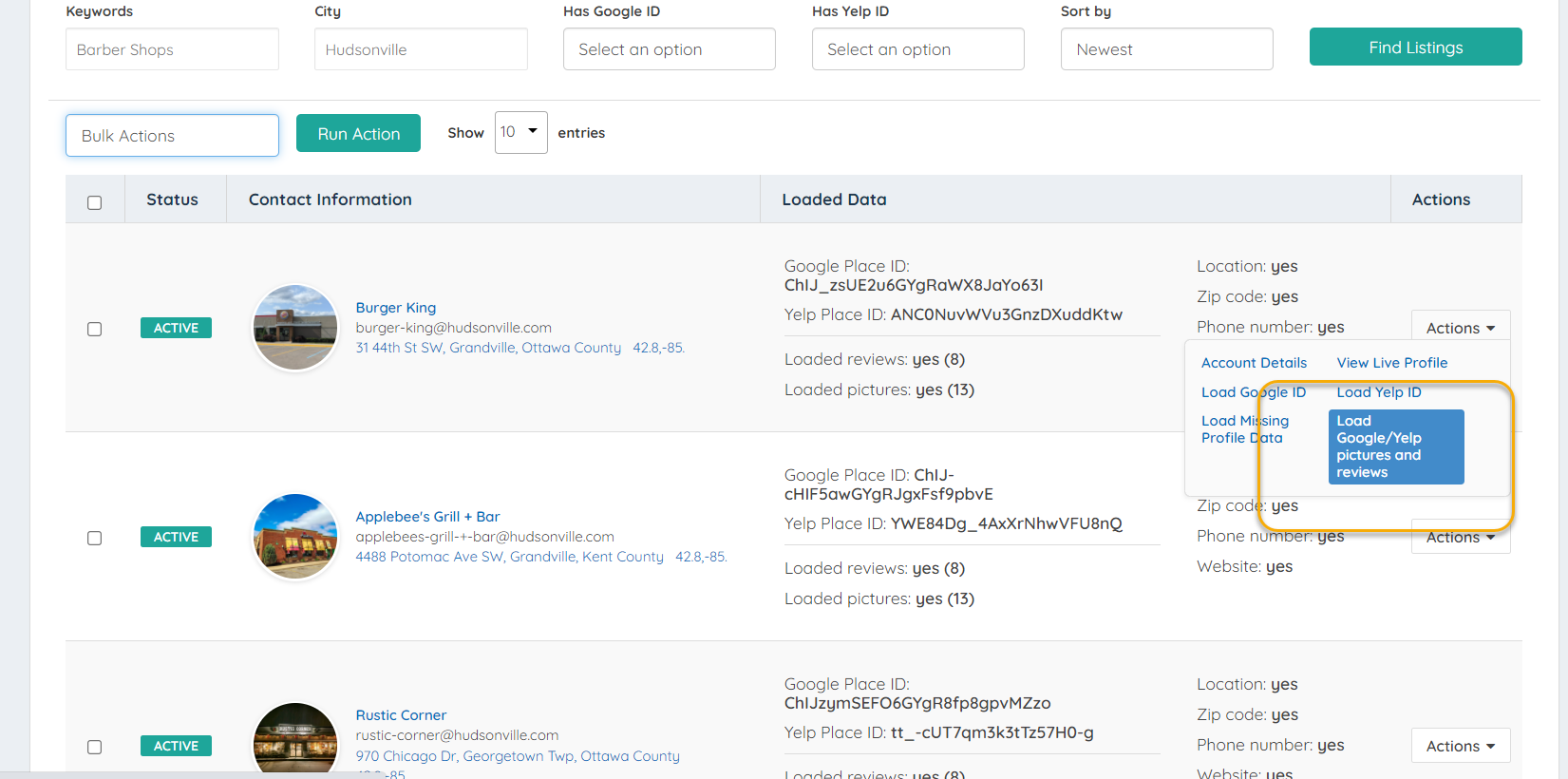Click the Contact Information column header
Viewport: 1568px width, 779px height.
click(331, 199)
